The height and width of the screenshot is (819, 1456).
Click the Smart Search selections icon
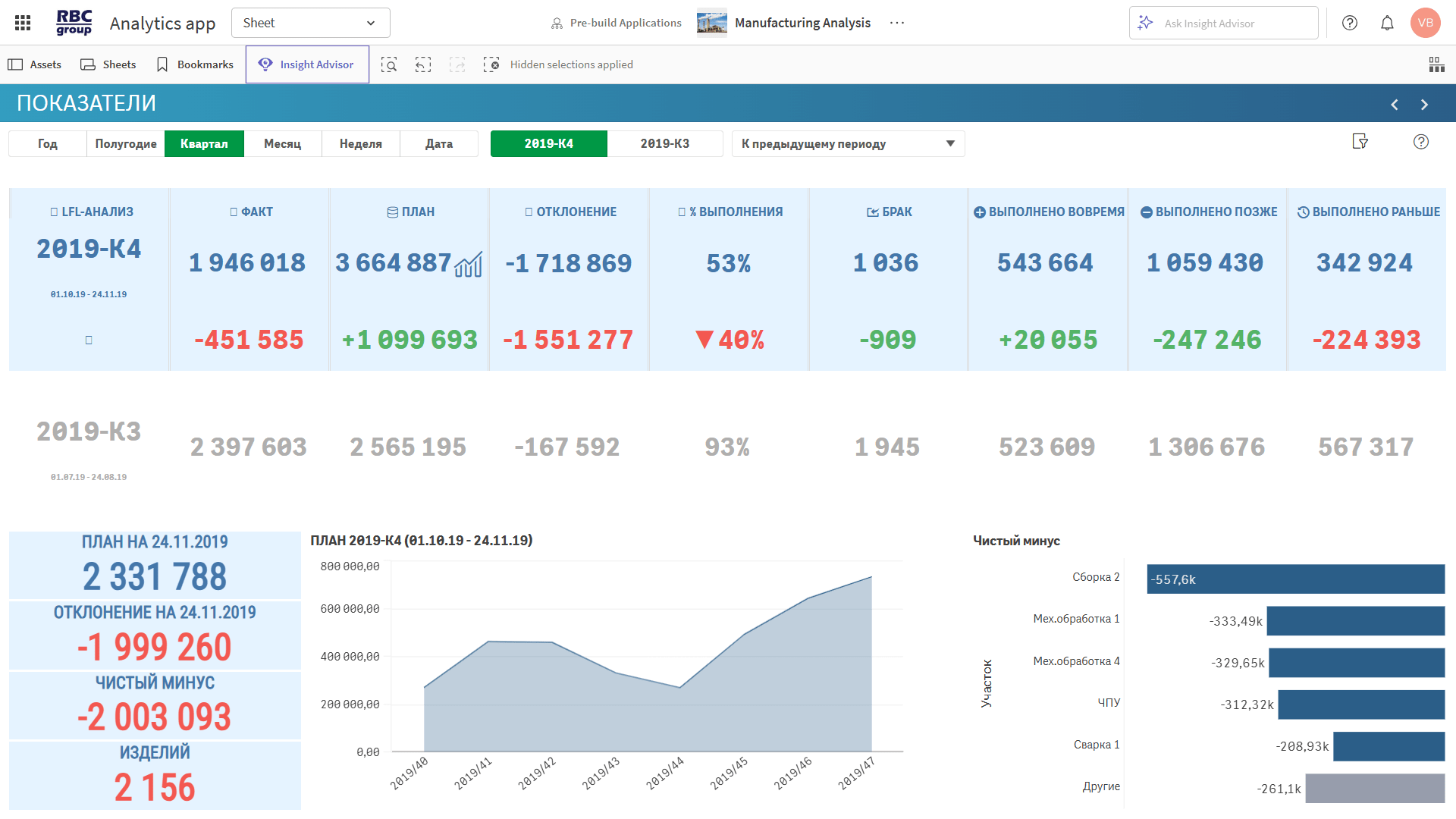point(389,64)
